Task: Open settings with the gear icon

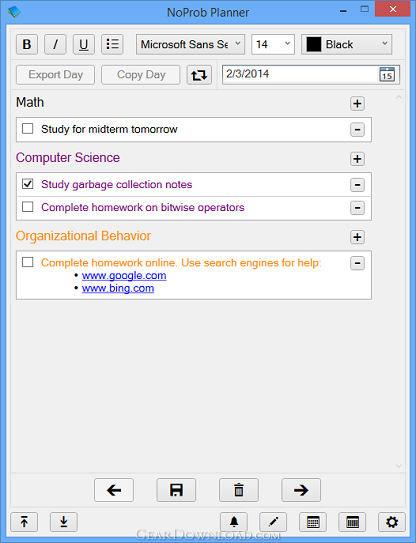Action: [x=392, y=522]
